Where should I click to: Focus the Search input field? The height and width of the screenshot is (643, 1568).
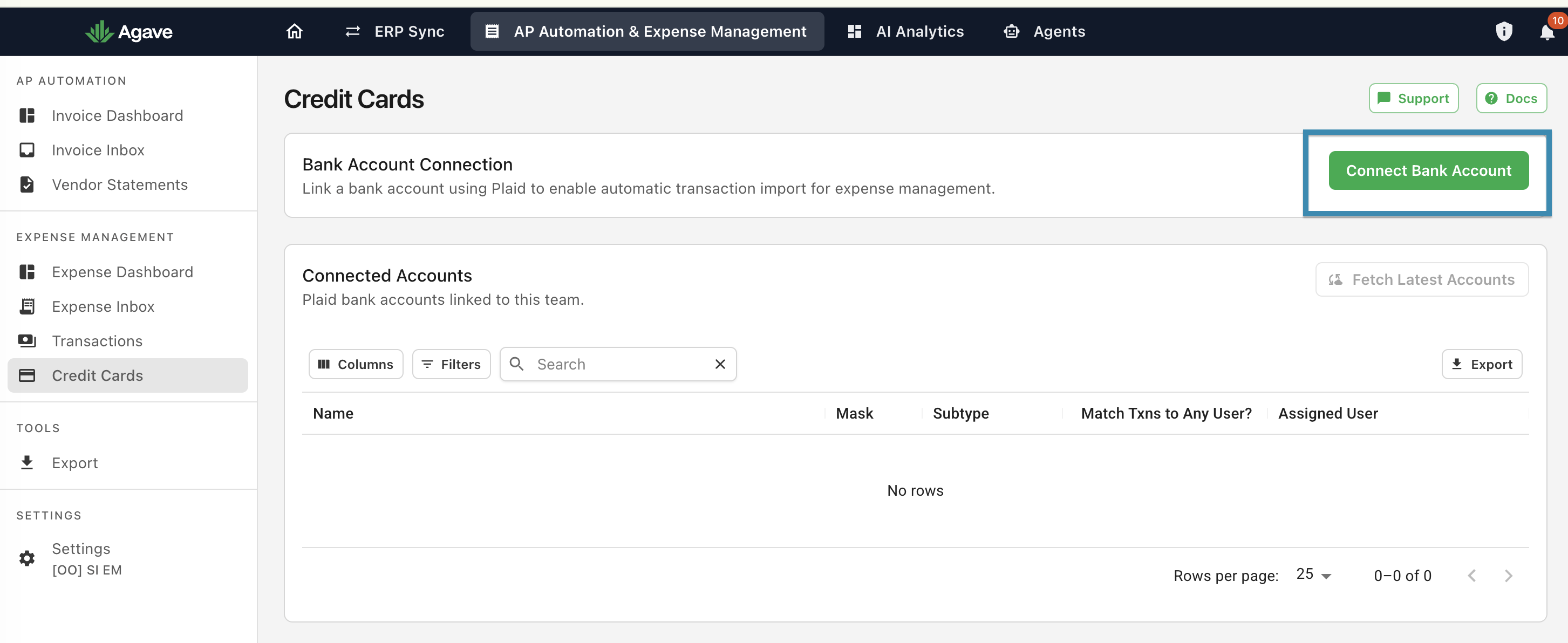(618, 365)
